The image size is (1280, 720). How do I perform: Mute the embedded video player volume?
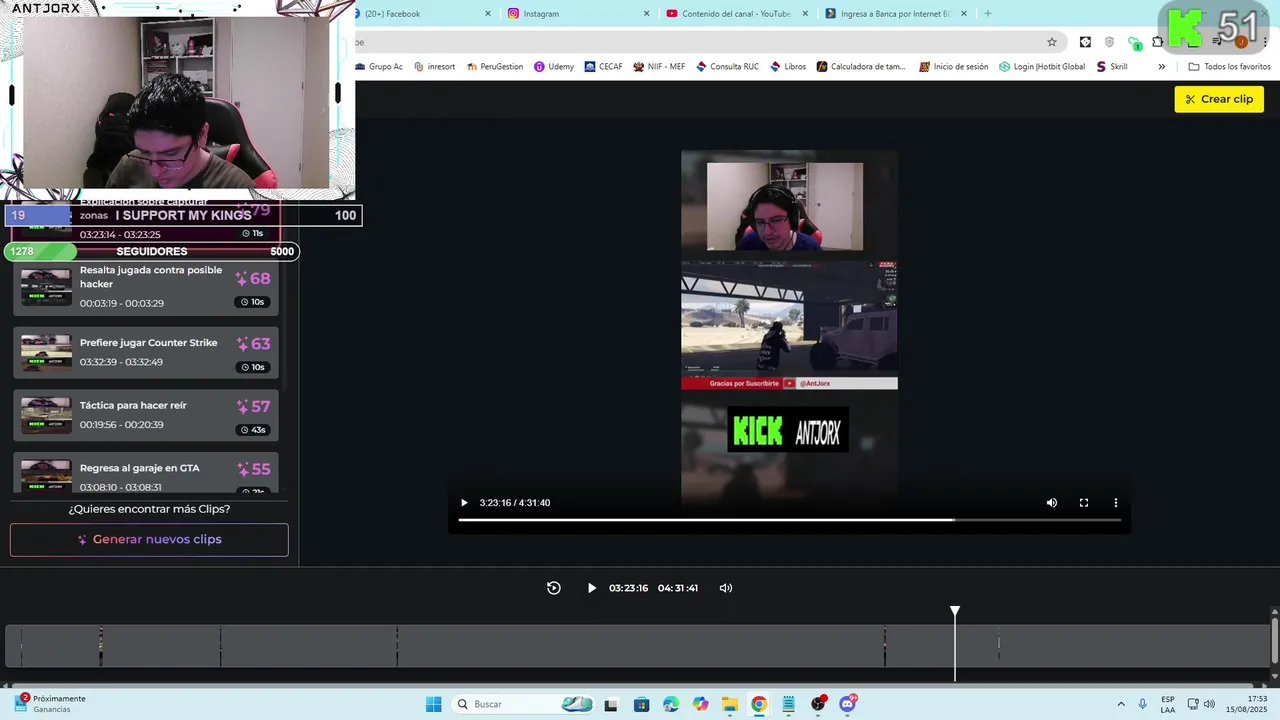1051,503
